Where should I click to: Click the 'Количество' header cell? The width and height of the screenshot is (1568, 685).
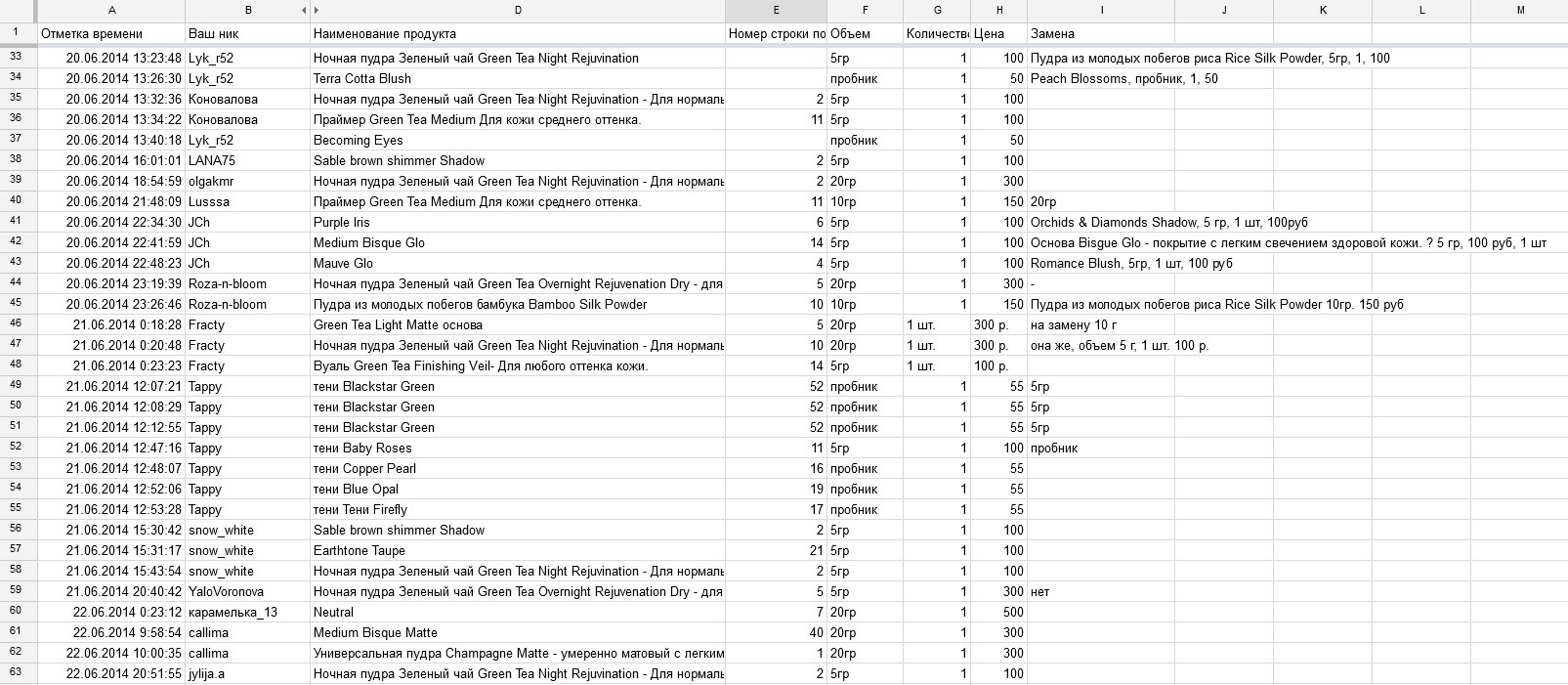tap(937, 33)
